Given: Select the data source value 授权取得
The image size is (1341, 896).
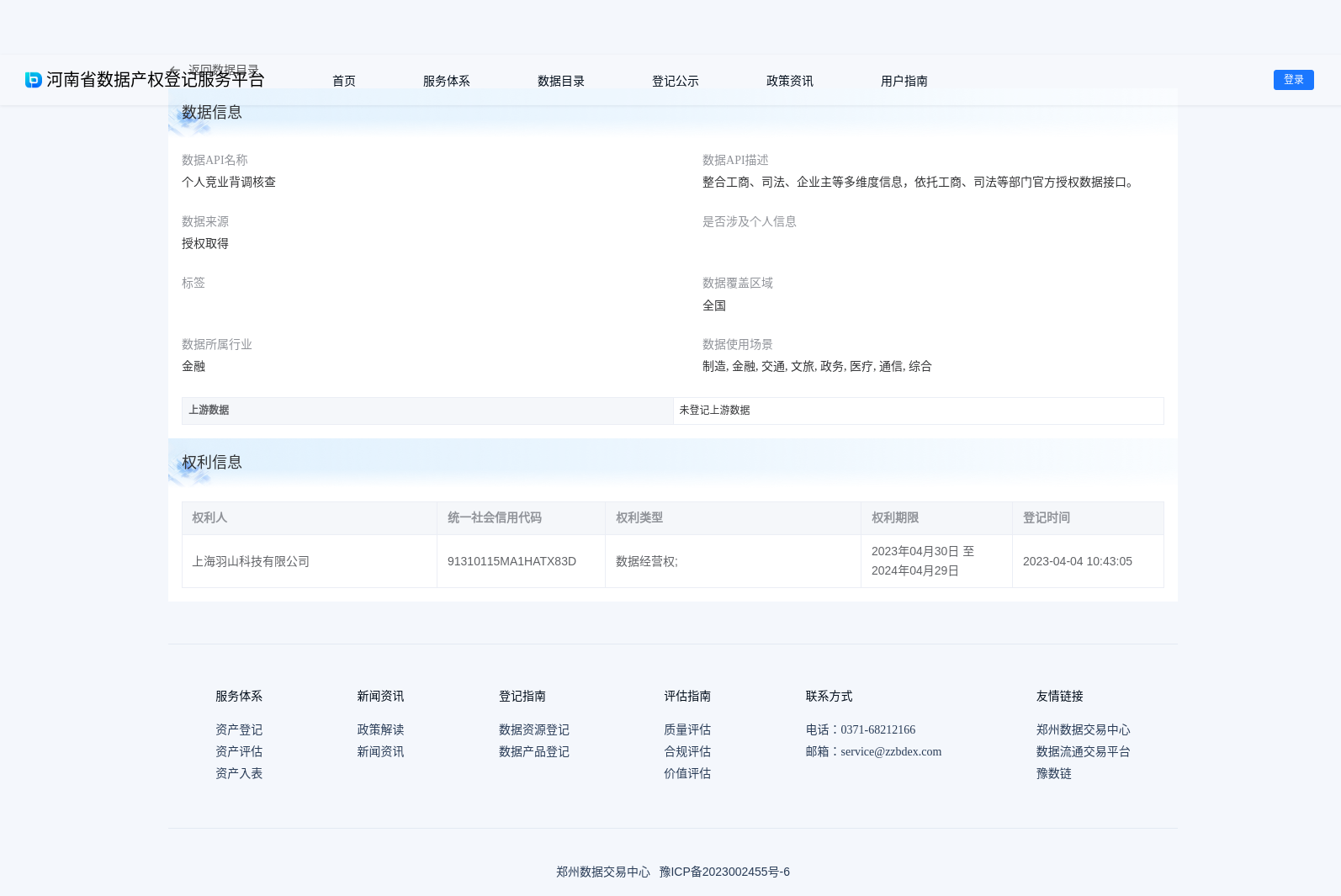Looking at the screenshot, I should pyautogui.click(x=205, y=243).
